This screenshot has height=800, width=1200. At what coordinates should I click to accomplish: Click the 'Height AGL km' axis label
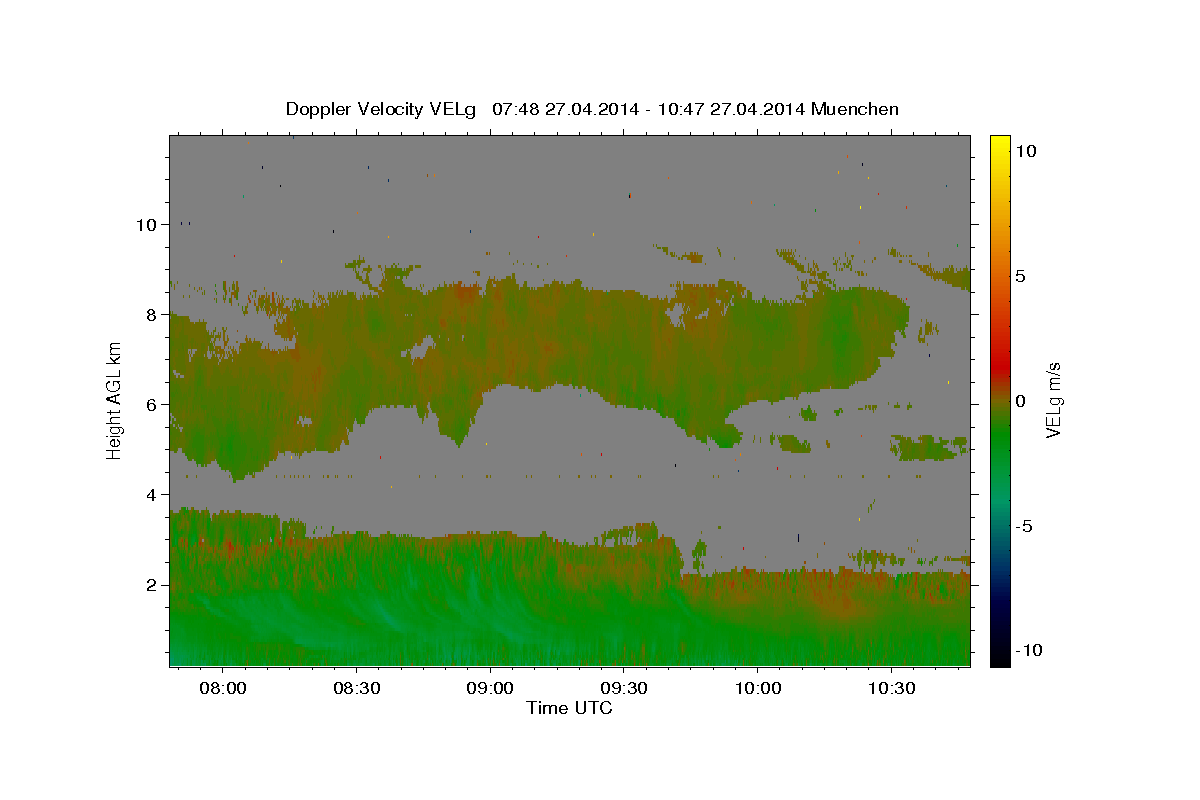114,401
